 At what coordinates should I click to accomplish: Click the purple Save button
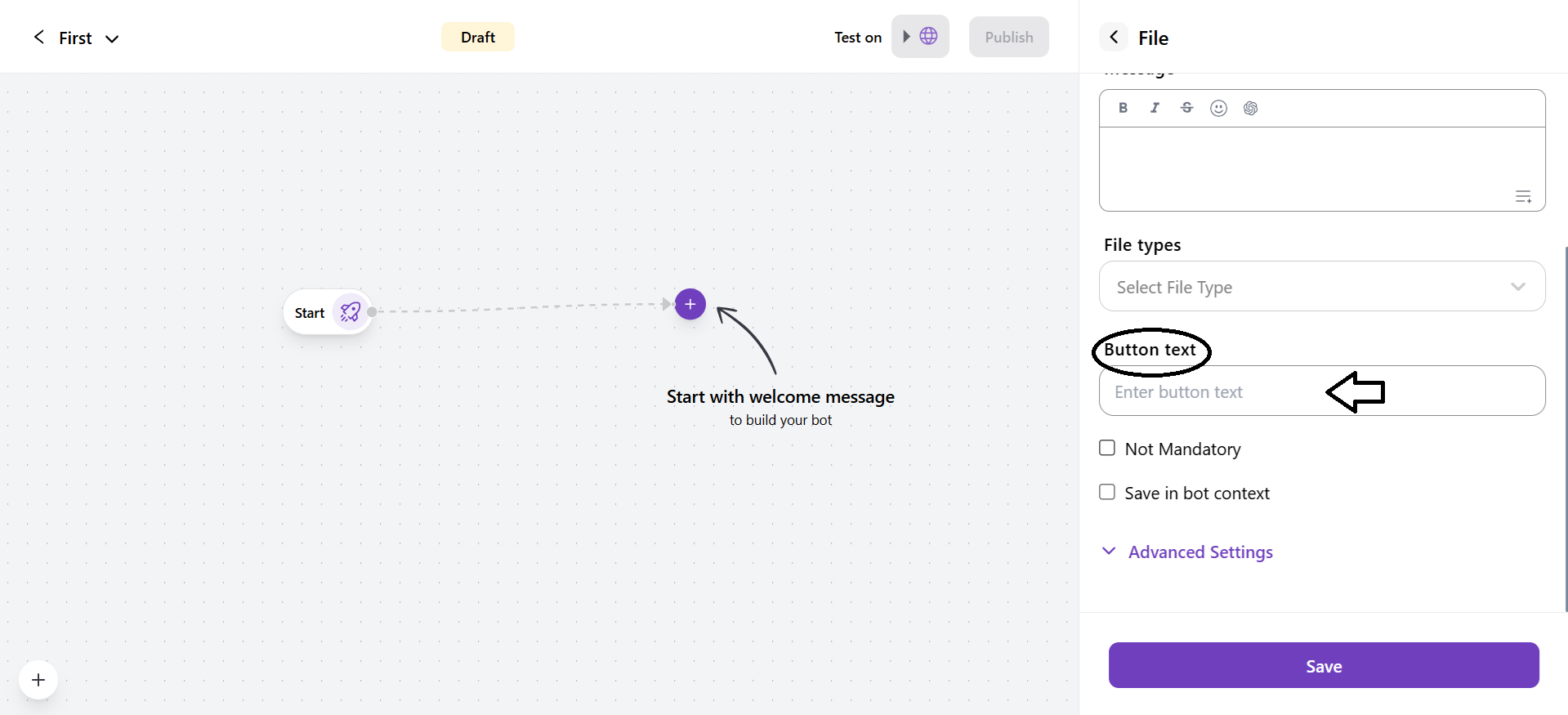point(1323,665)
